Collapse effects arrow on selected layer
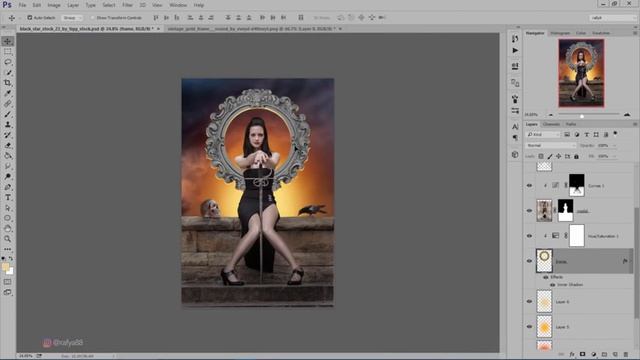Image resolution: width=640 pixels, height=360 pixels. tap(630, 261)
